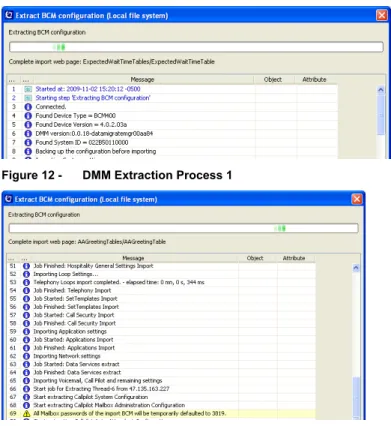Select the 'Started at: 2009-11-02 15:20:12 -0500' row
Image resolution: width=391 pixels, height=426 pixels.
[172, 89]
